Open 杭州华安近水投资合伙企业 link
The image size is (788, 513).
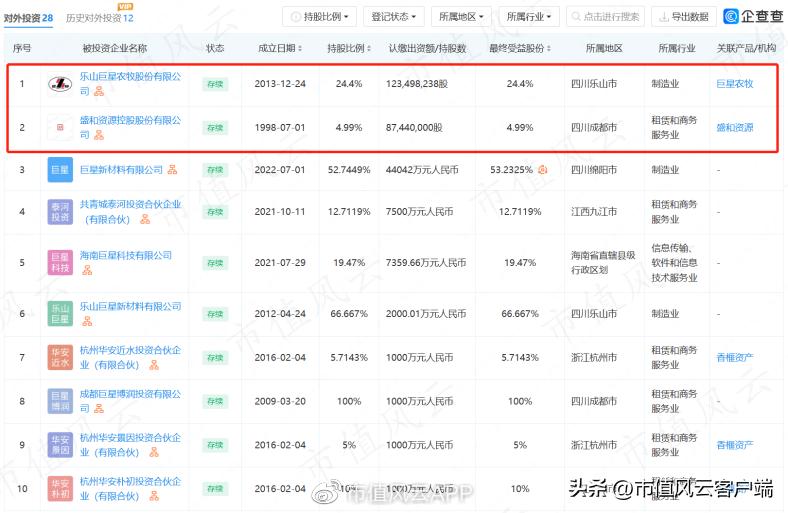(x=130, y=357)
